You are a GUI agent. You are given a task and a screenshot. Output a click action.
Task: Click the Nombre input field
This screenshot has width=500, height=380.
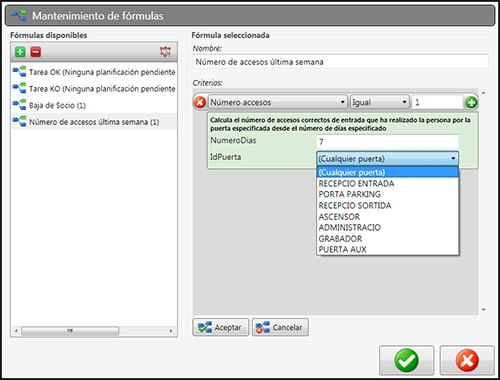point(340,62)
